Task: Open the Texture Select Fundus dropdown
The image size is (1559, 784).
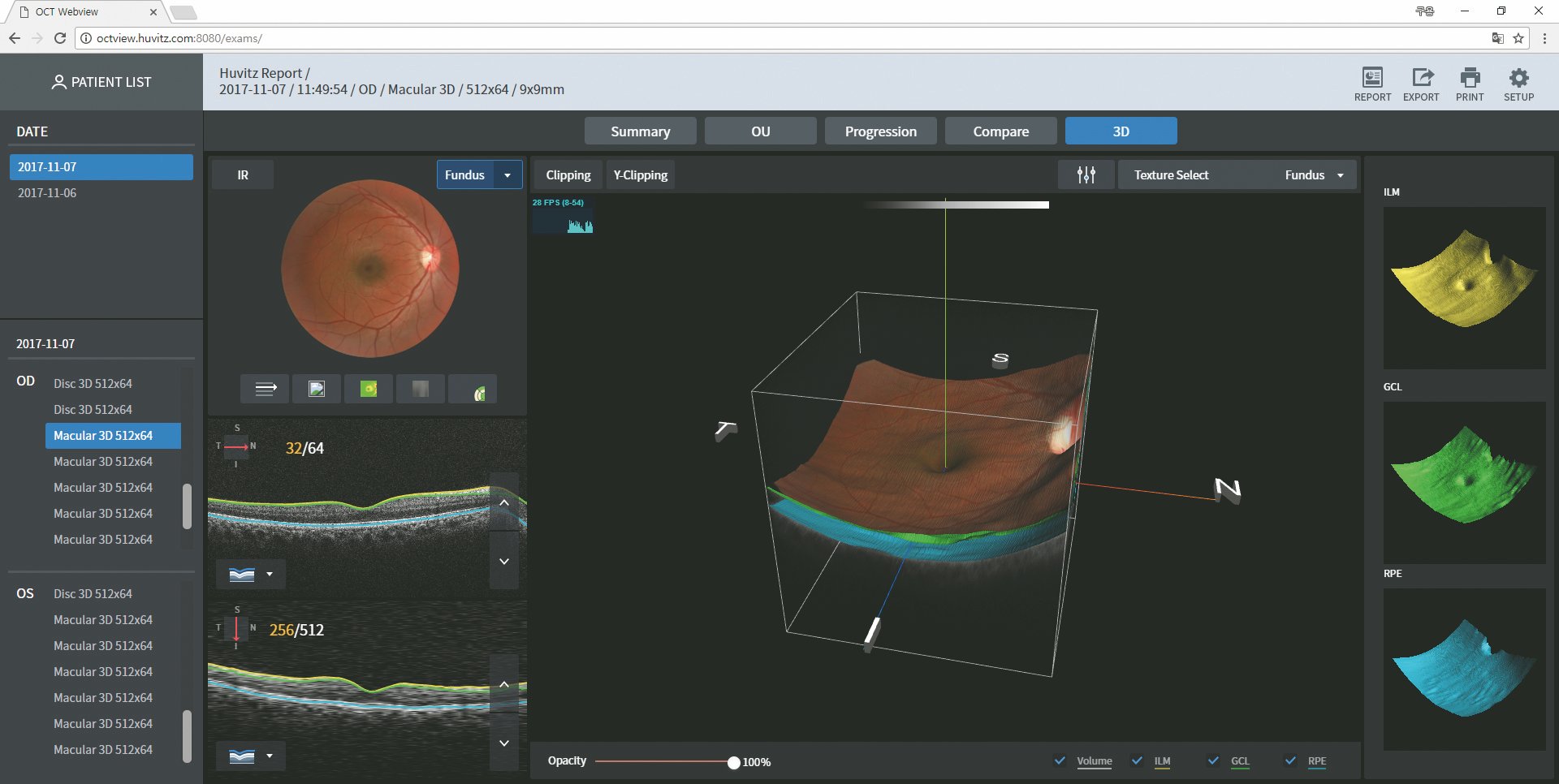Action: pyautogui.click(x=1340, y=174)
